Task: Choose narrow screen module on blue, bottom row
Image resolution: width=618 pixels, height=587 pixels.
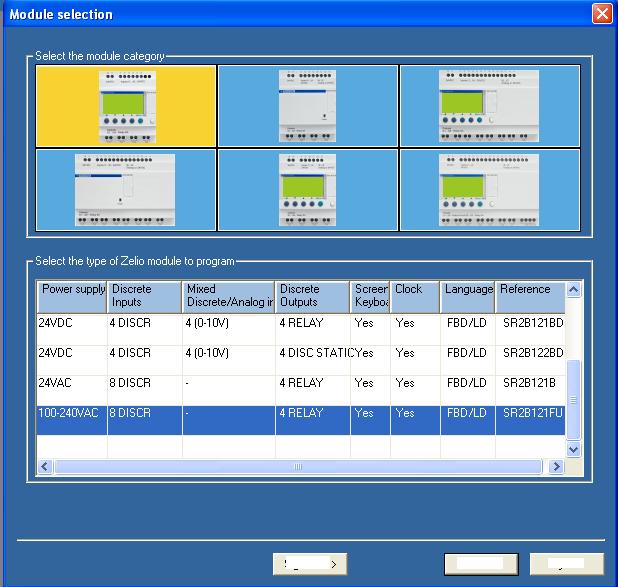Action: pos(307,190)
